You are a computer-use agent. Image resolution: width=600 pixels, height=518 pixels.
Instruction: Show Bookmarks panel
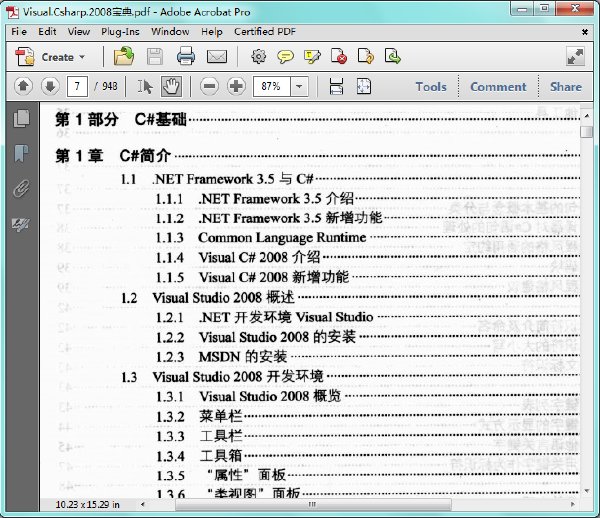coord(21,153)
